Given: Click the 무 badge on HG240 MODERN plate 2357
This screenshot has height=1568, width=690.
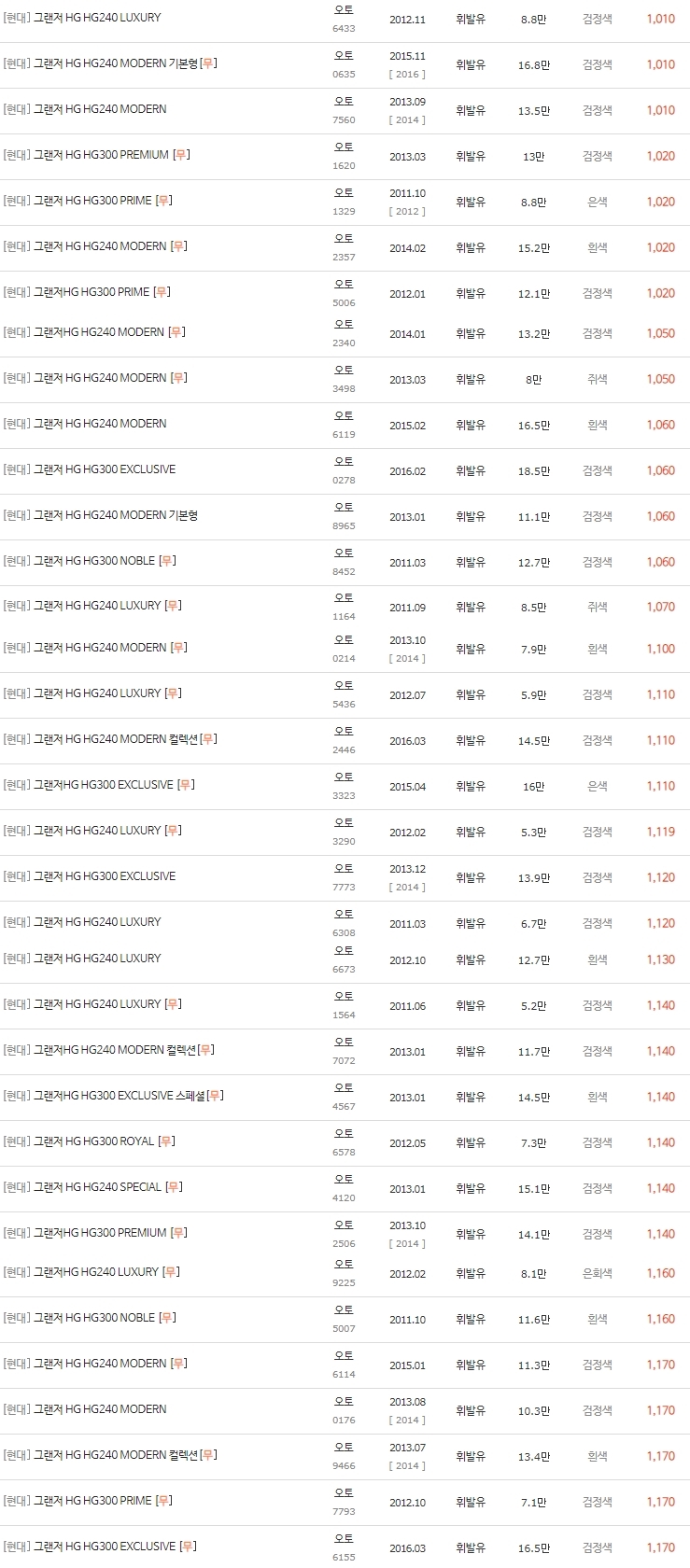Looking at the screenshot, I should click(x=178, y=246).
